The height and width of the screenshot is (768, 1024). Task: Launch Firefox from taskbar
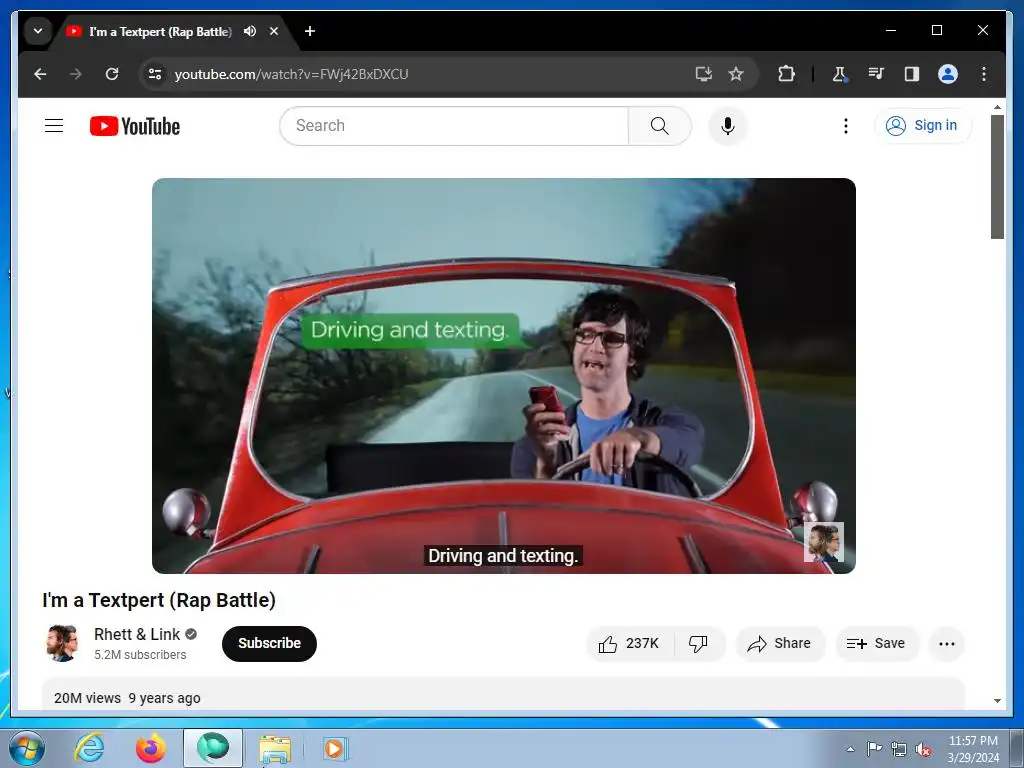(151, 748)
